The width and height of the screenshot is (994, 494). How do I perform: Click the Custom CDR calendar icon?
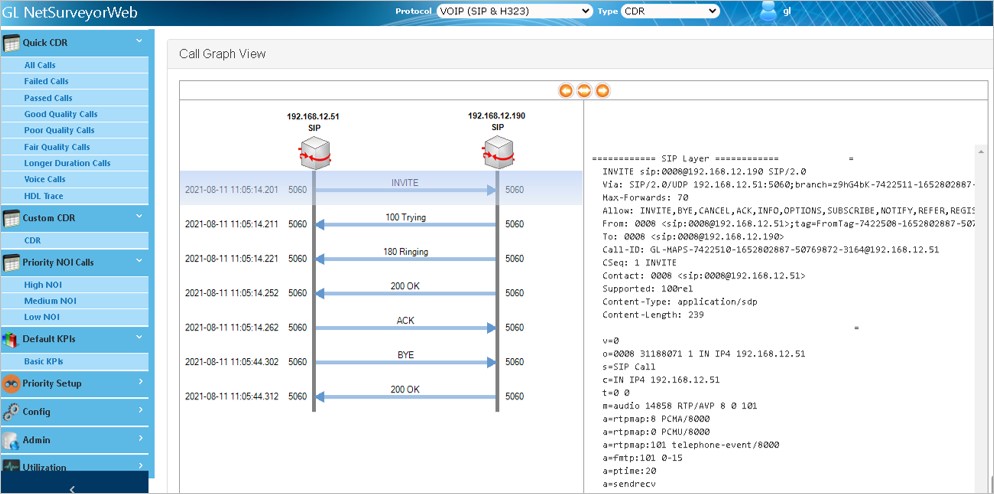(x=11, y=218)
